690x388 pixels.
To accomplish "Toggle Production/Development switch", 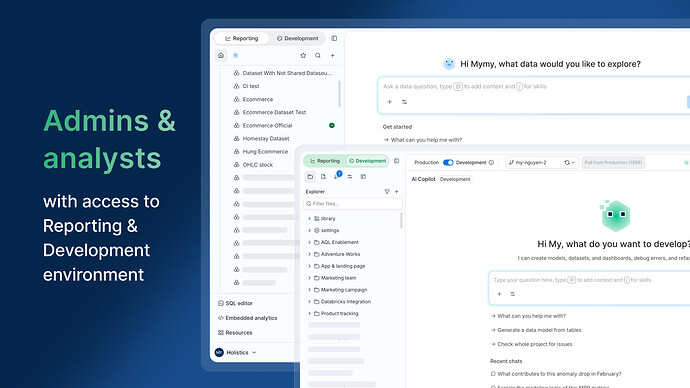I will 448,162.
